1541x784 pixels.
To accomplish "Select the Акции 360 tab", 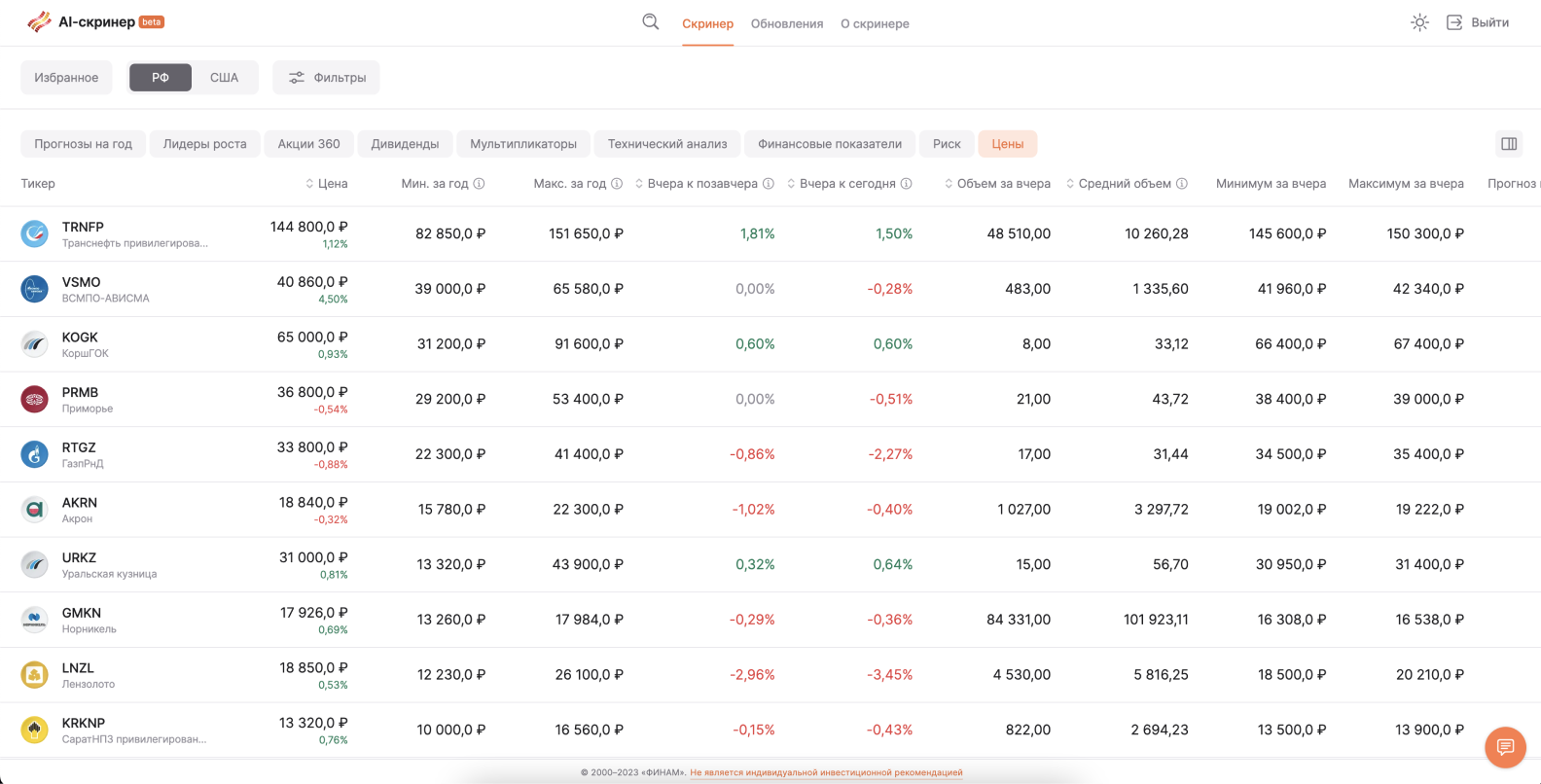I will coord(309,144).
